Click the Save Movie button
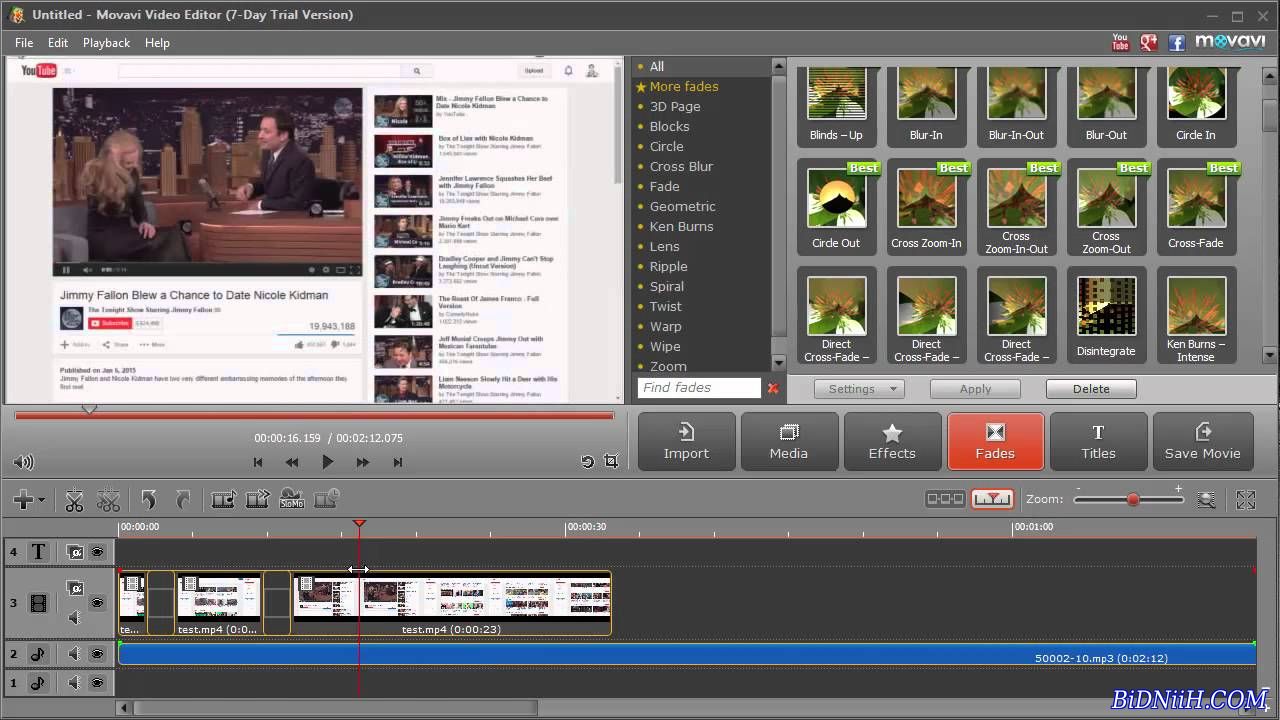Viewport: 1280px width, 720px height. point(1203,441)
